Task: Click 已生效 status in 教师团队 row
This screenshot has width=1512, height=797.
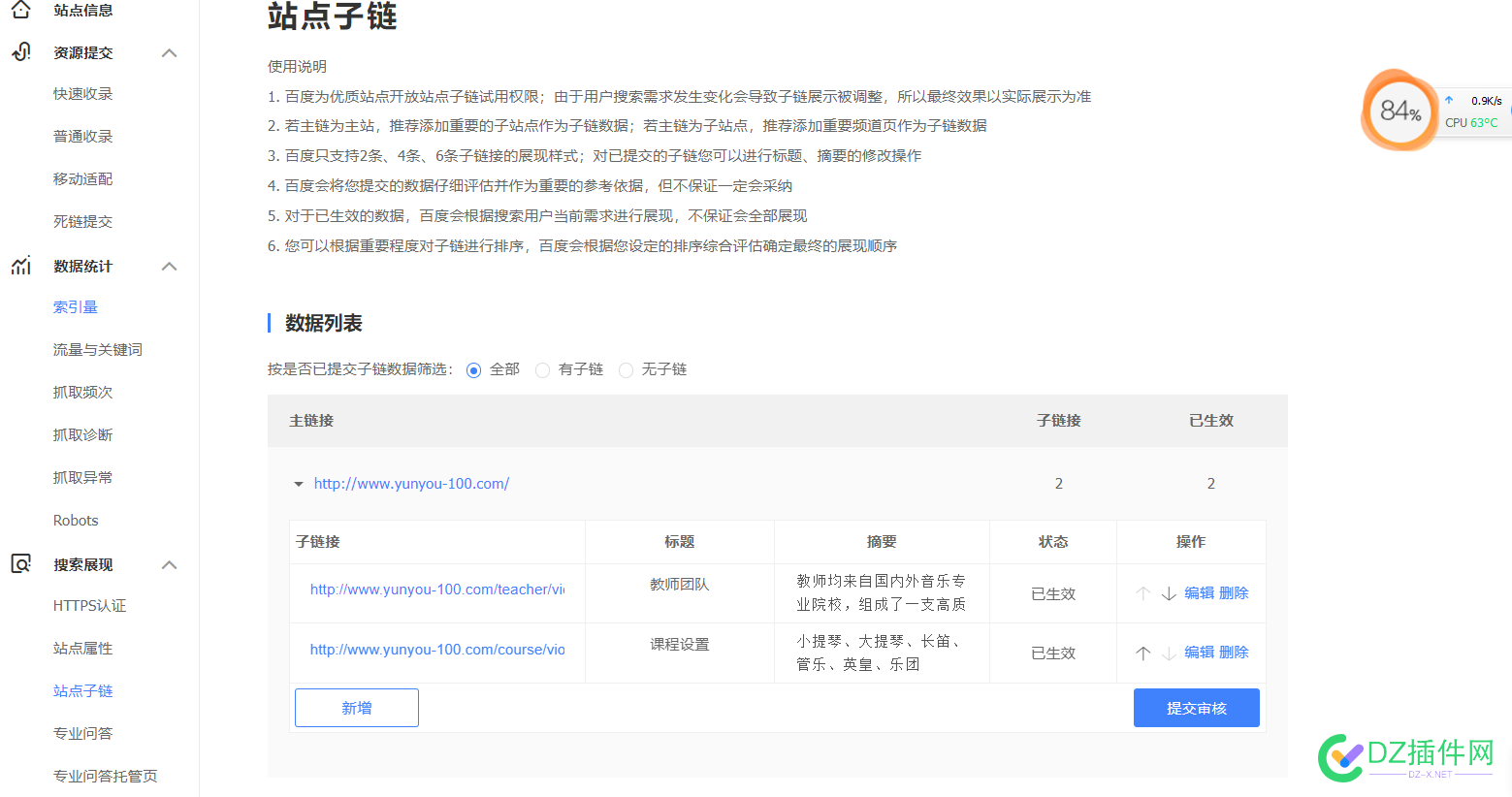Action: [x=1053, y=594]
